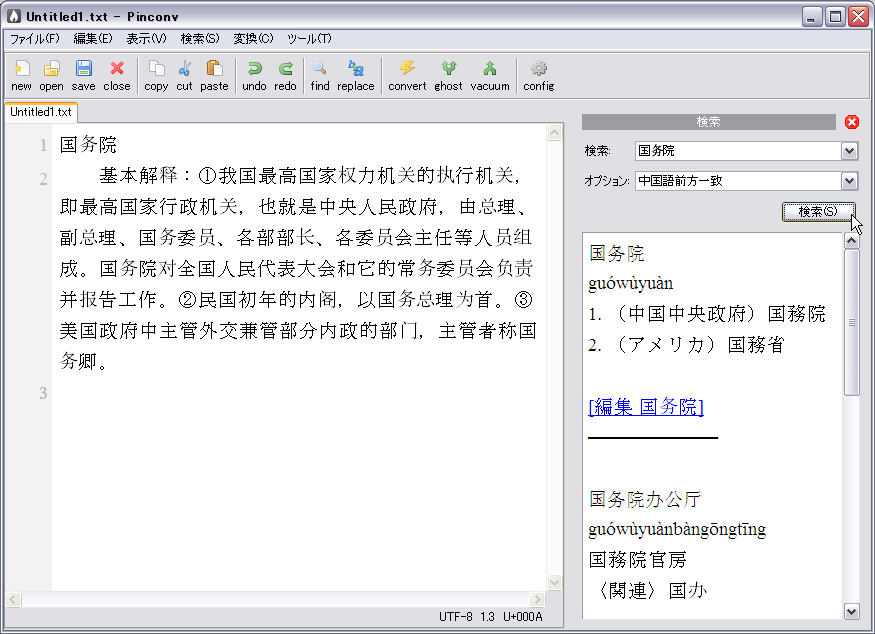Screen dimensions: 875x634
Task: Open config gear settings
Action: 539,75
